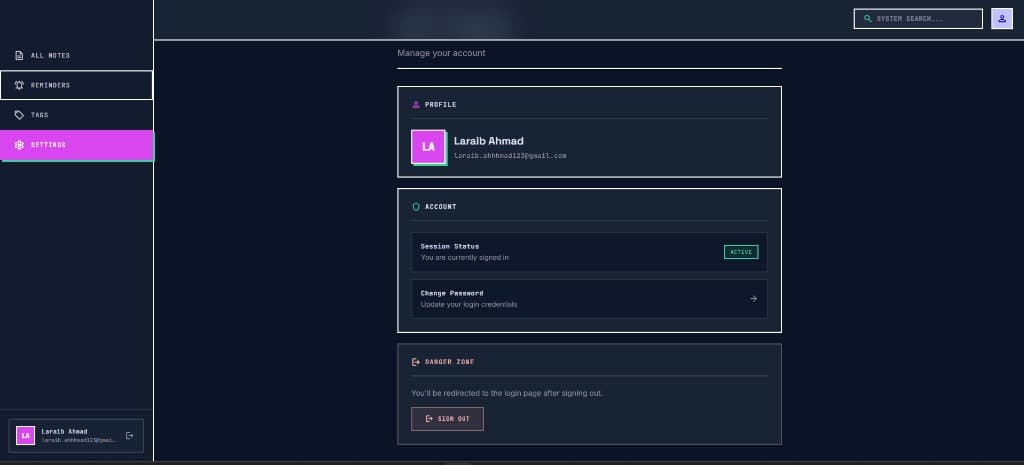The width and height of the screenshot is (1024, 465).
Task: Click the 'You are currently signed in' text
Action: (x=465, y=258)
